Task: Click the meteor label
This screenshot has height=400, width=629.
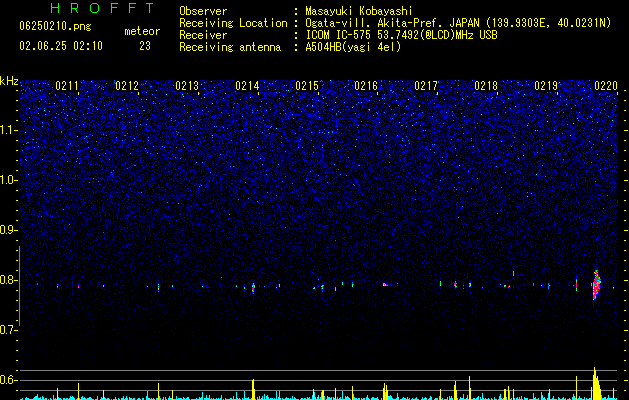Action: tap(142, 31)
